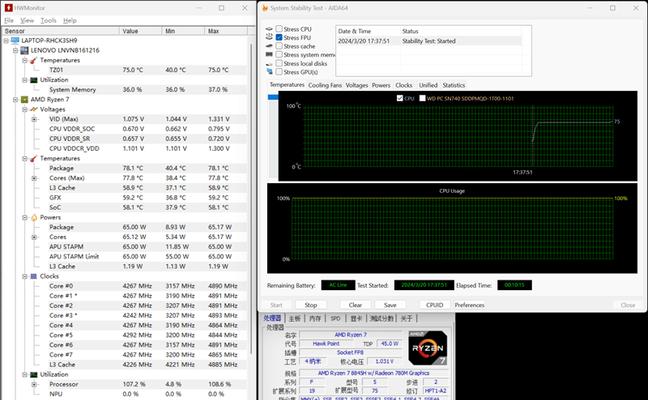Click the CPUID button in AIDA64
Viewport: 648px width, 400px height.
434,305
